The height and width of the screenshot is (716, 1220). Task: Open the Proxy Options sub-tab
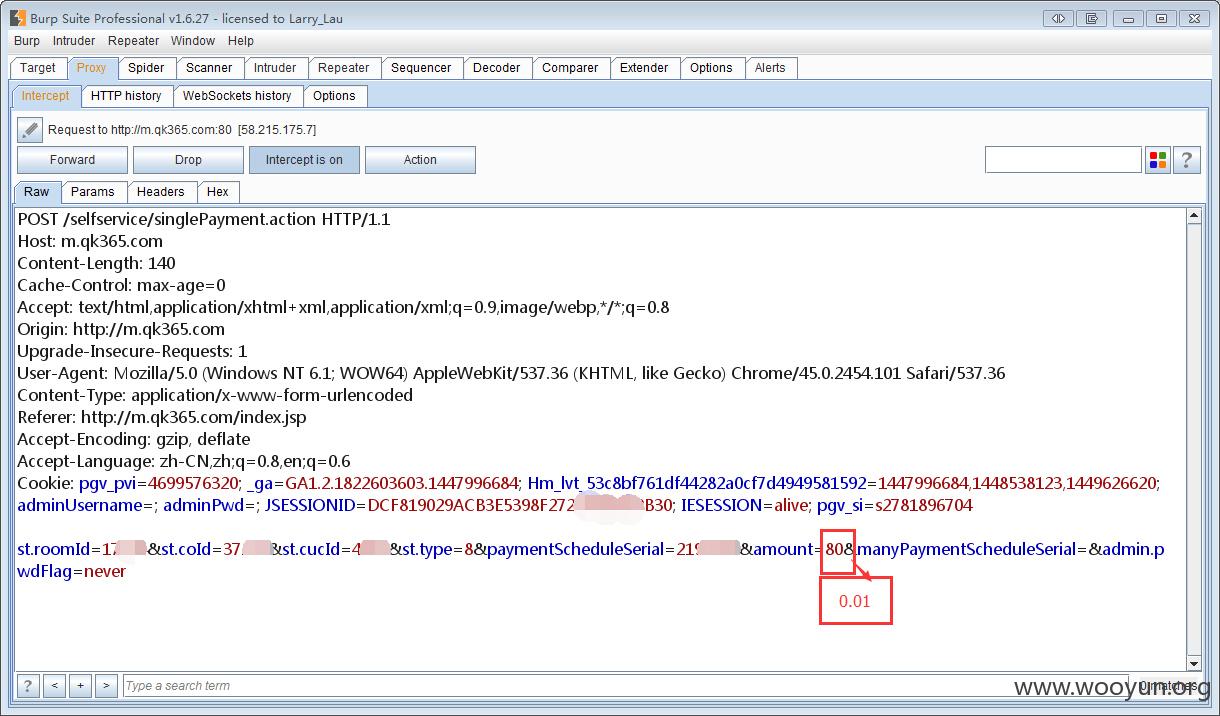(334, 96)
